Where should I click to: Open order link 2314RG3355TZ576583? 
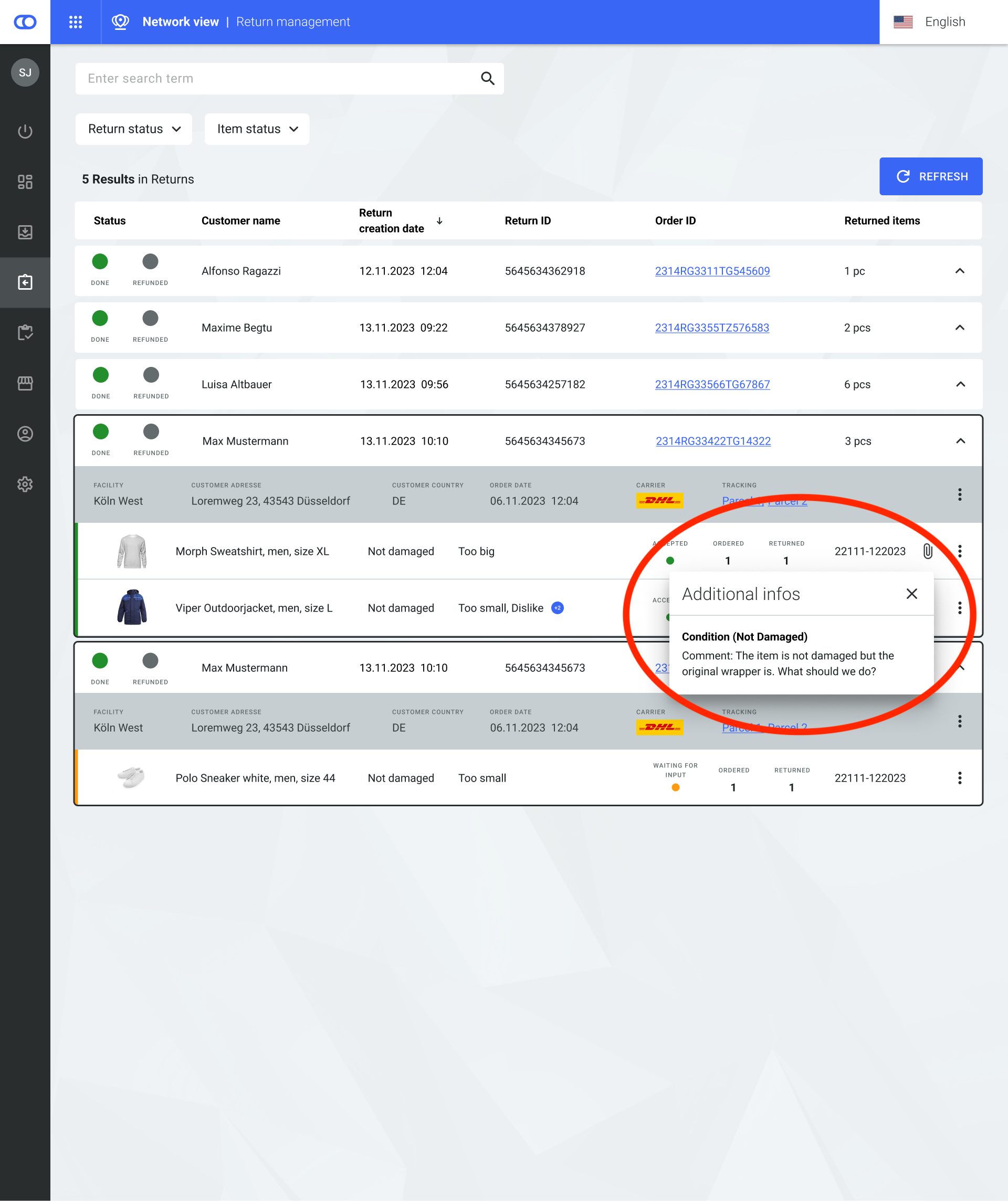pyautogui.click(x=712, y=328)
